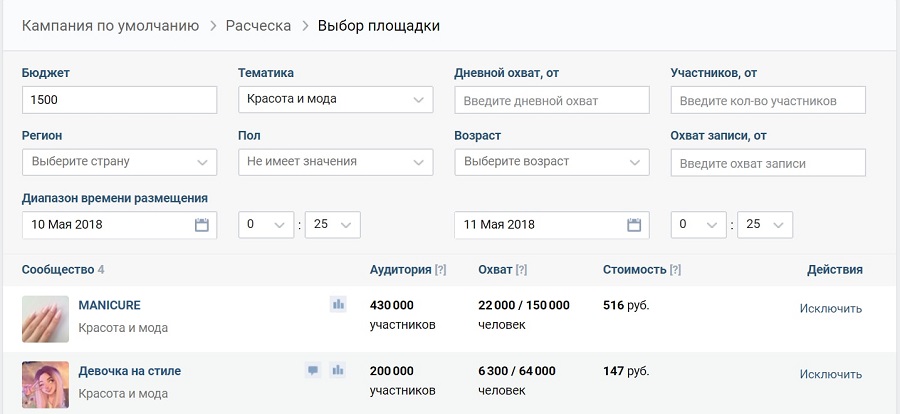Expand the Тематика dropdown

335,99
